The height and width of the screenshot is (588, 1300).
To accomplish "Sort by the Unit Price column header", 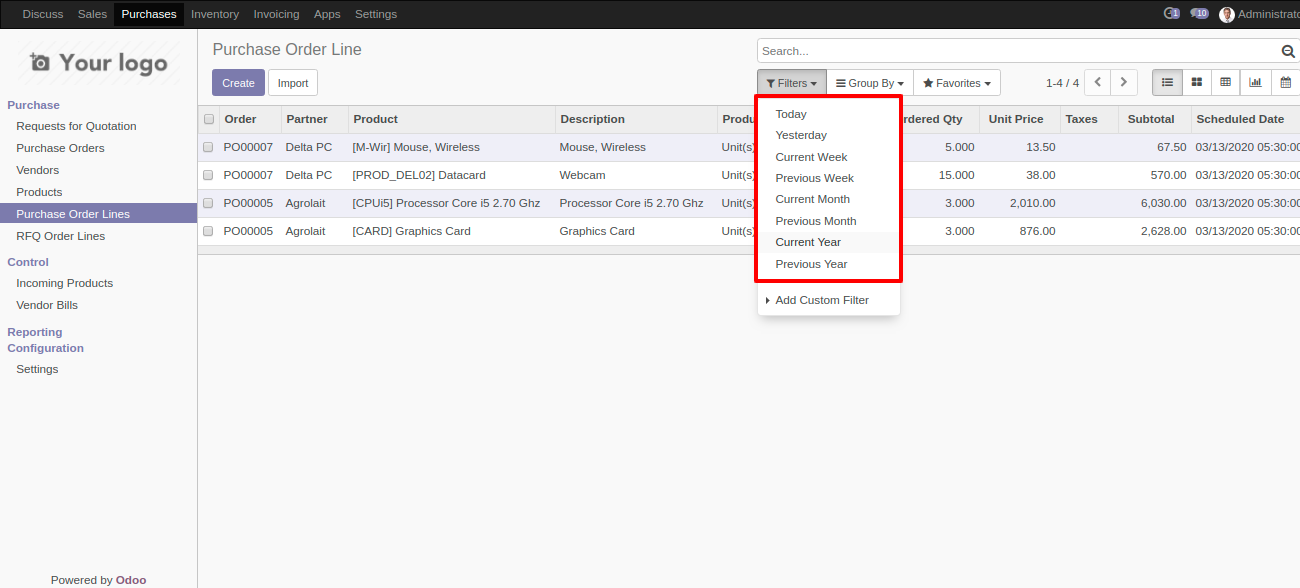I will pos(1020,119).
